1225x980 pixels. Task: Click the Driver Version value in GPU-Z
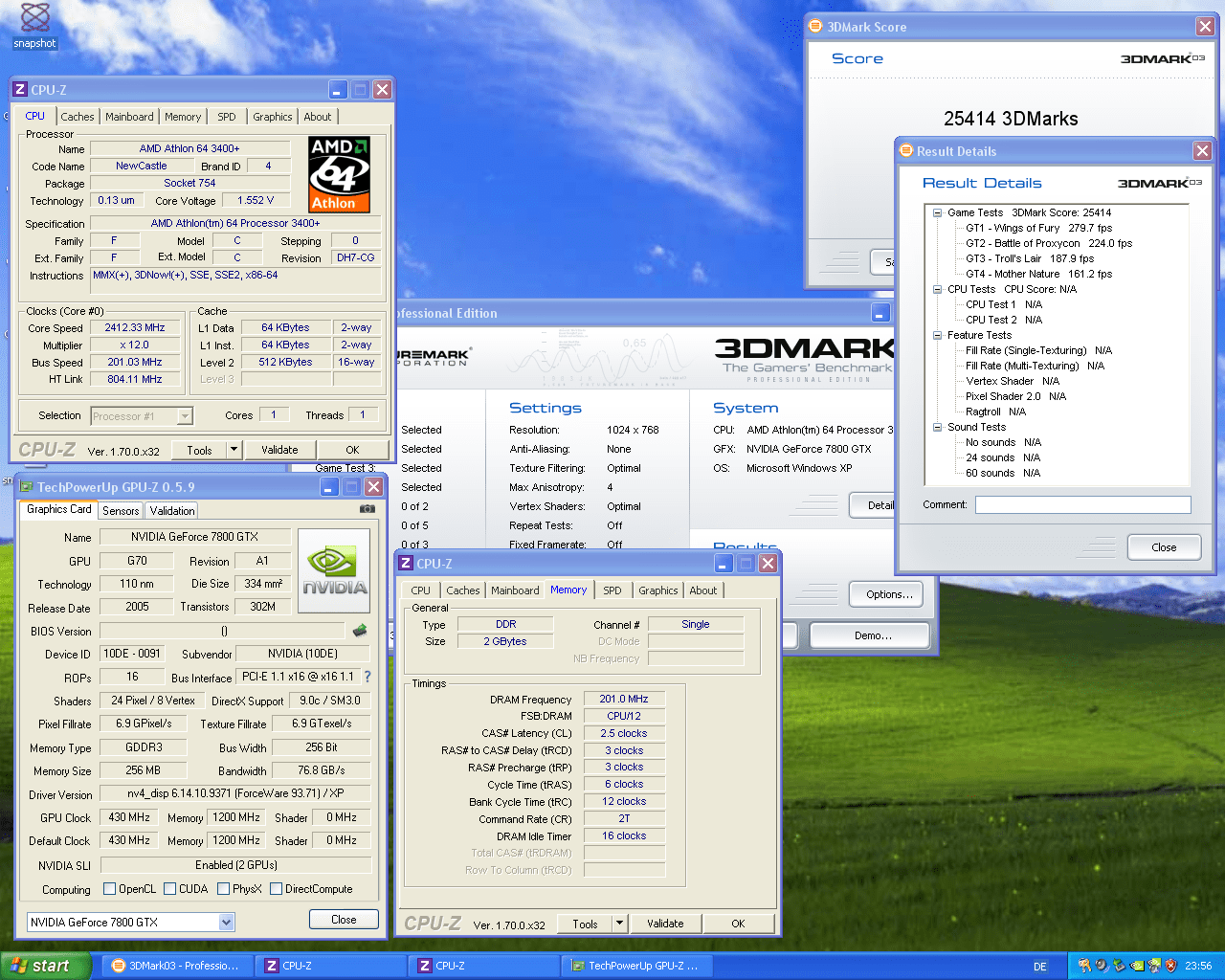point(235,793)
